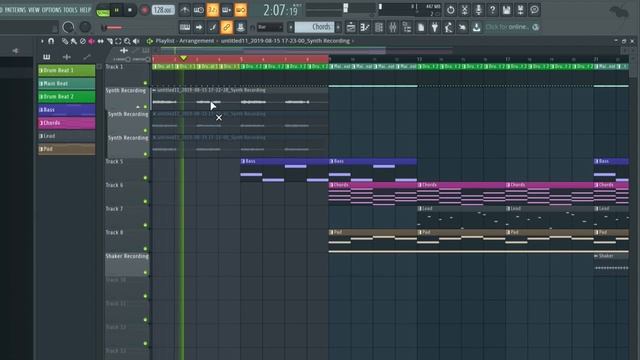Select the playlist delete tool
The height and width of the screenshot is (360, 640).
[83, 41]
